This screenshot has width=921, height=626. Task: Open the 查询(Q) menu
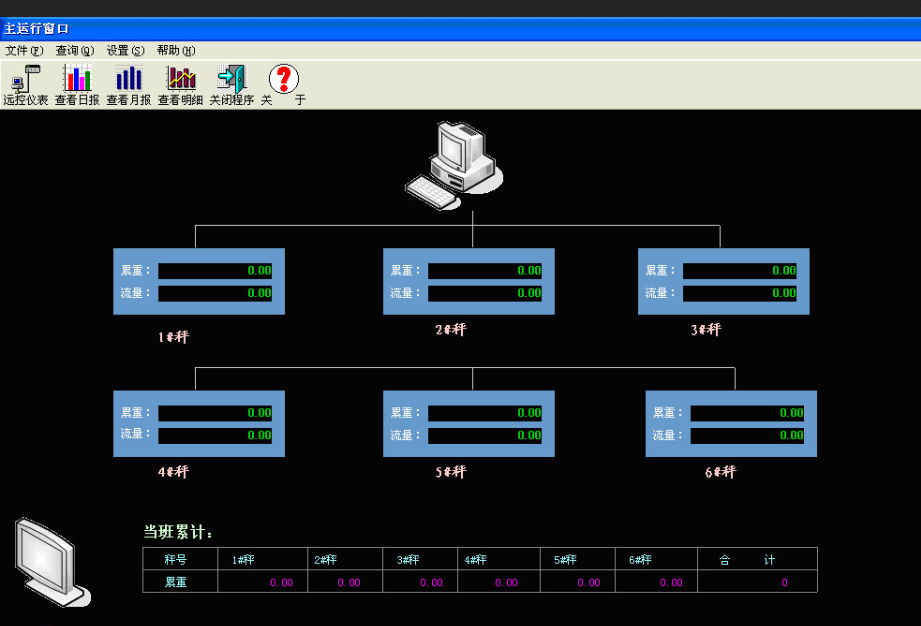(x=74, y=50)
